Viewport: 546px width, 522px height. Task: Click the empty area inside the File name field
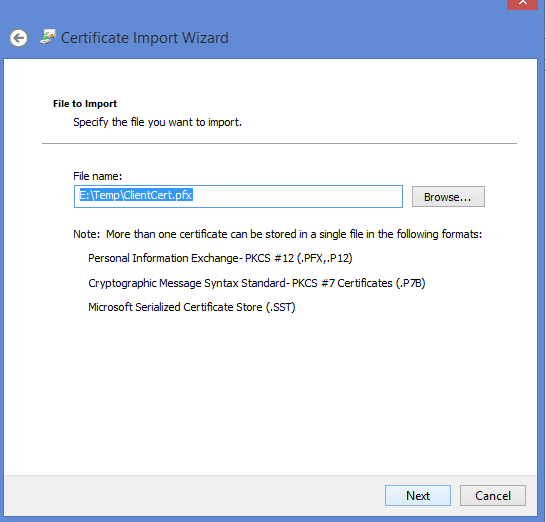click(x=296, y=196)
